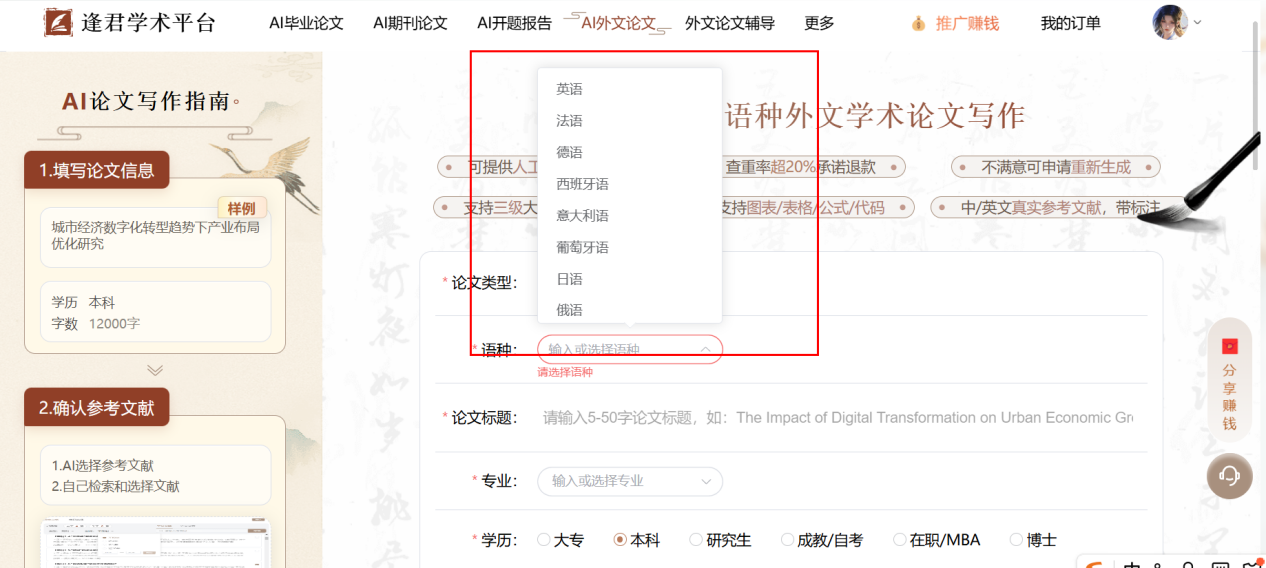Expand the 更多 menu
This screenshot has width=1266, height=568.
pos(819,23)
